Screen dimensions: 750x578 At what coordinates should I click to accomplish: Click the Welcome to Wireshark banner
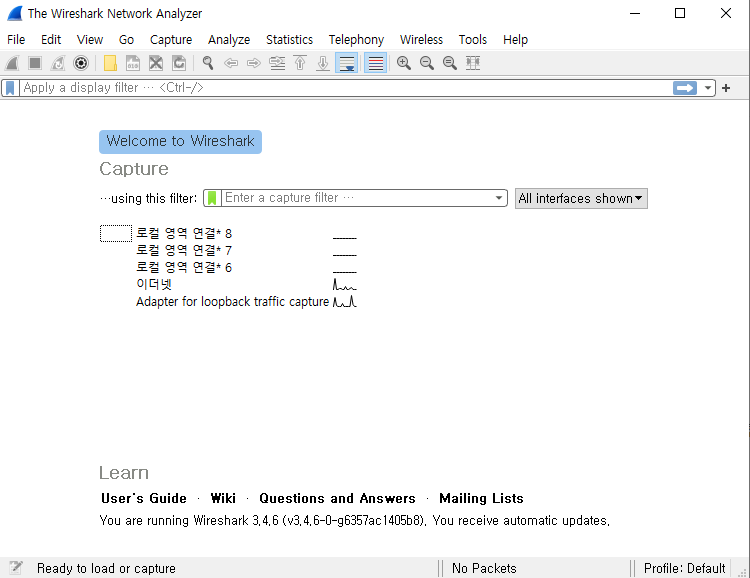click(x=180, y=142)
